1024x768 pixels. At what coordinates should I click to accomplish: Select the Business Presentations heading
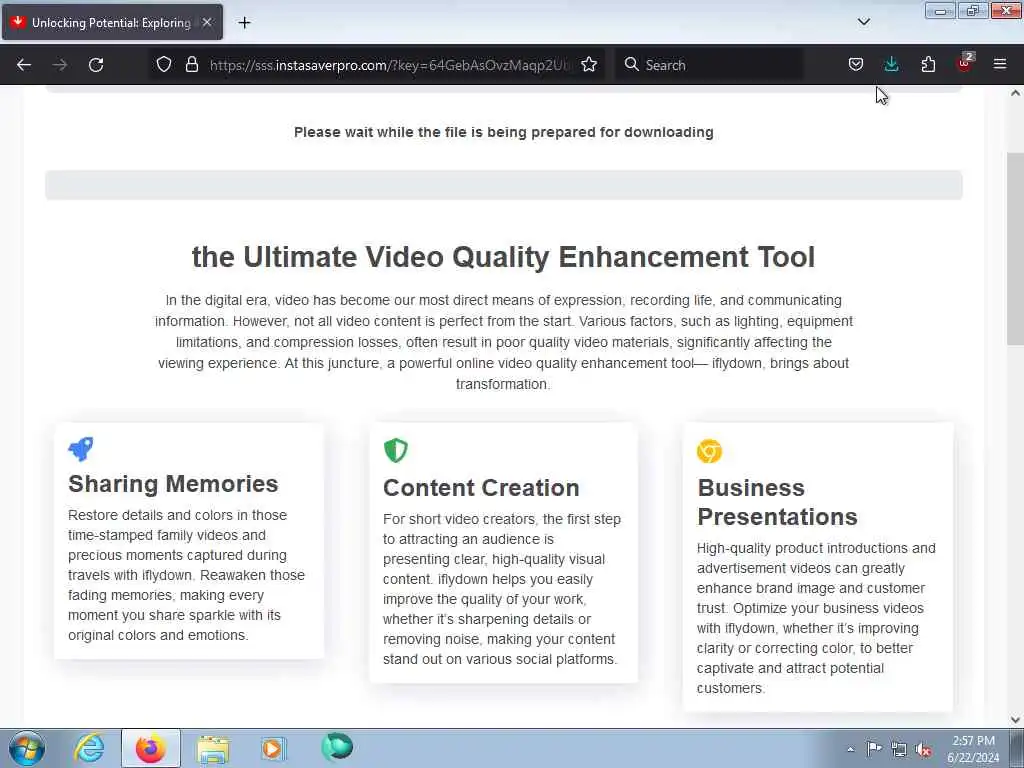coord(777,502)
